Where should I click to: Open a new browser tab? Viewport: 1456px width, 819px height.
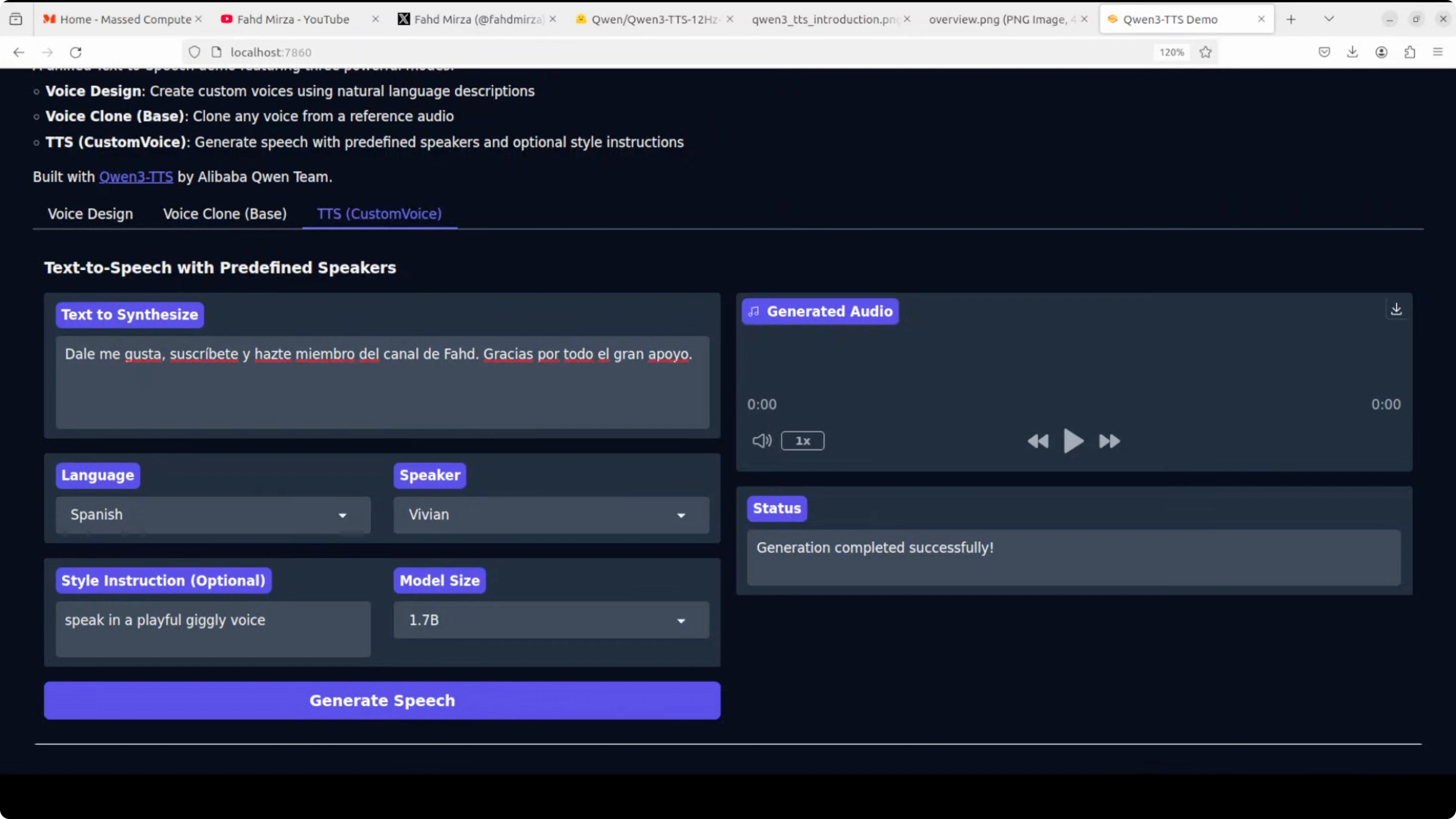pyautogui.click(x=1291, y=19)
